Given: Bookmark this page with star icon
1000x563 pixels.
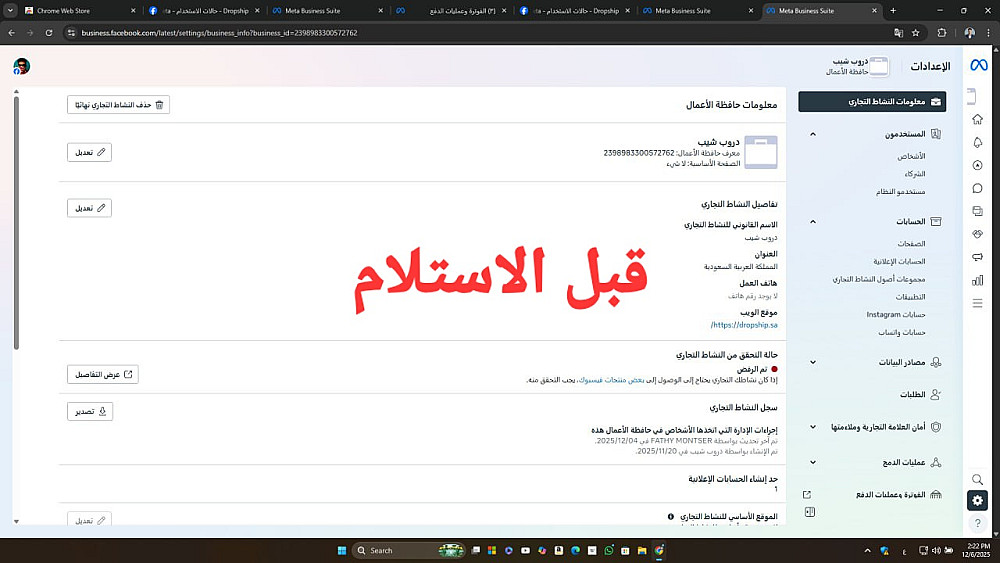Looking at the screenshot, I should pyautogui.click(x=916, y=33).
